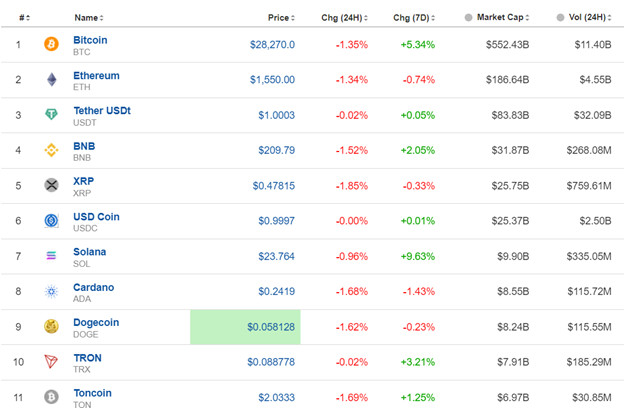
Task: Select Ethereum market cap $186.64B
Action: [507, 80]
